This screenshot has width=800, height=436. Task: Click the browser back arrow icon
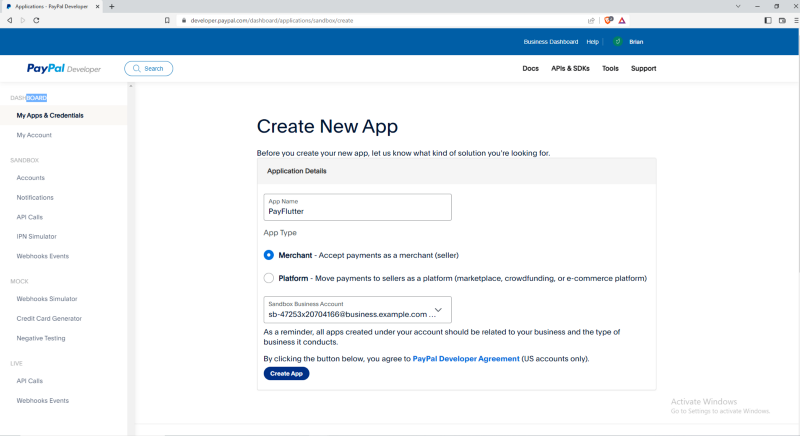(x=10, y=20)
